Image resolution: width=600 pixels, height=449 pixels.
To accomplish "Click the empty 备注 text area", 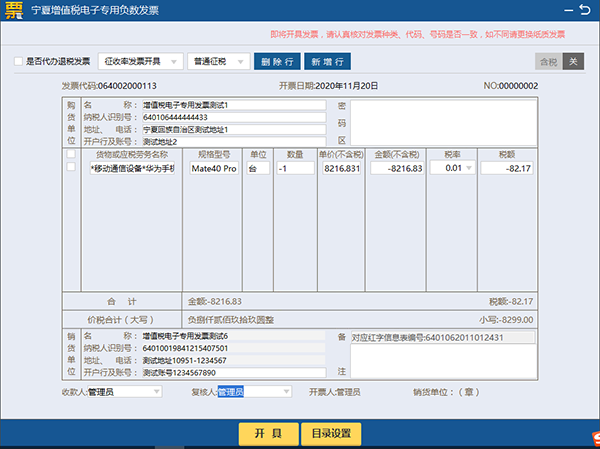I will click(443, 361).
